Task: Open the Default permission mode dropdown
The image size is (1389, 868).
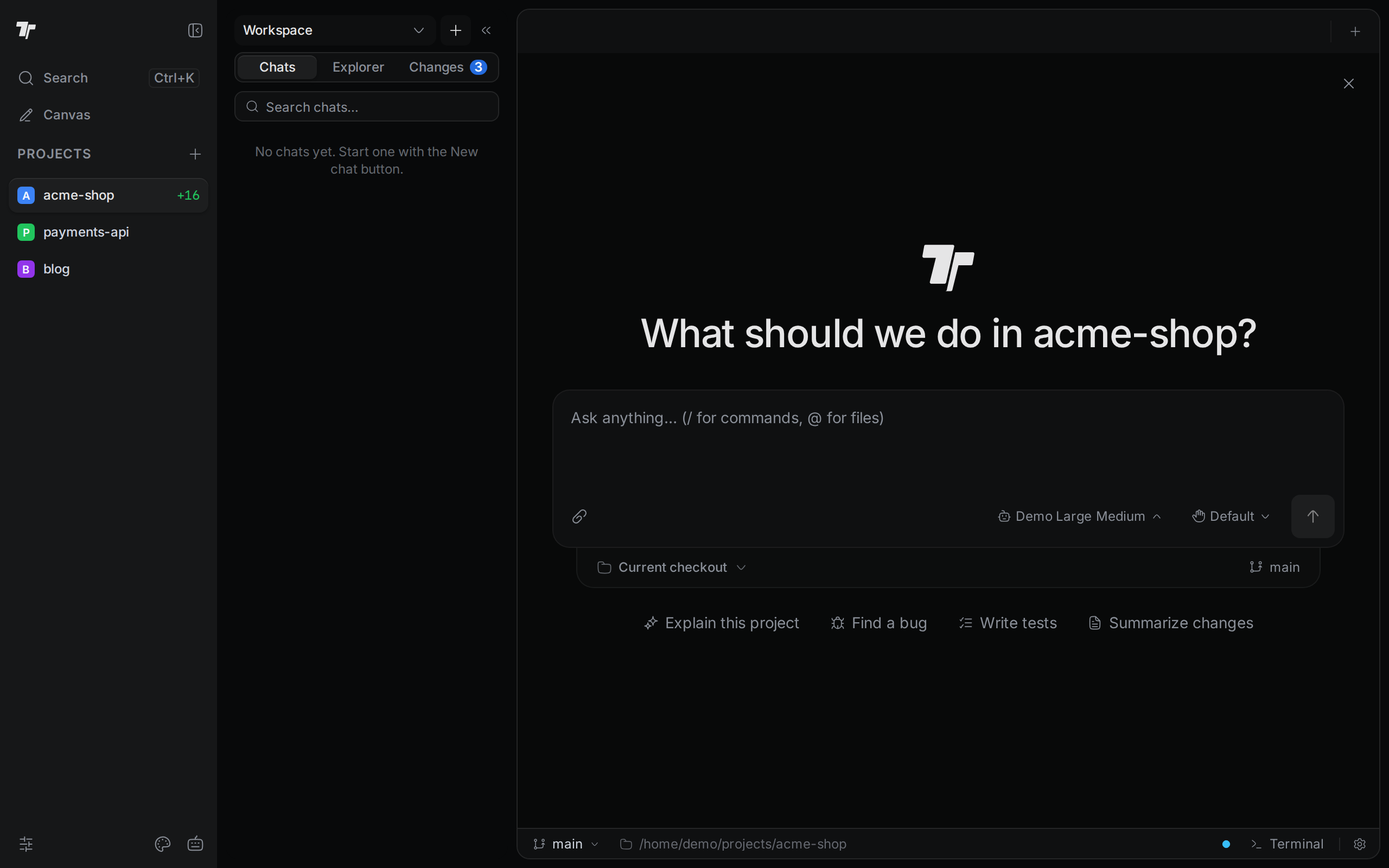Action: (1231, 516)
